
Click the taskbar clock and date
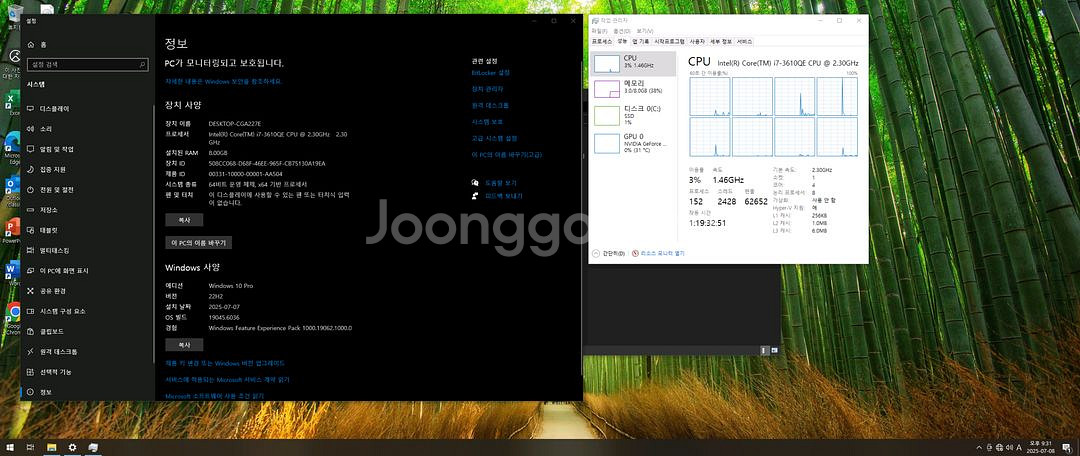pyautogui.click(x=1039, y=447)
